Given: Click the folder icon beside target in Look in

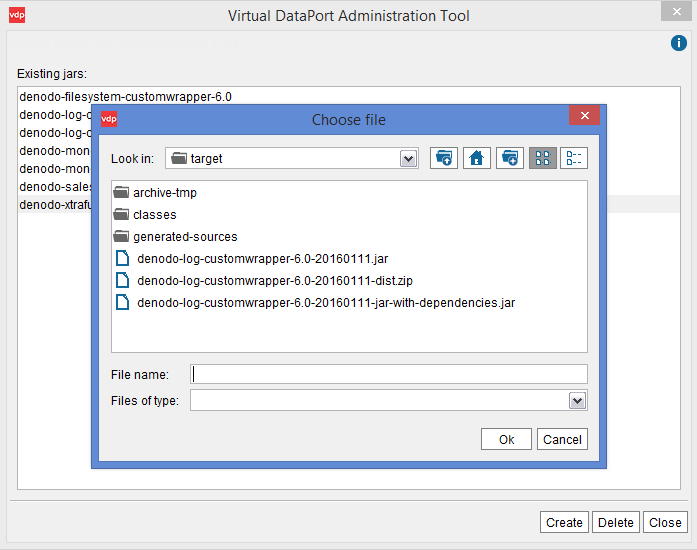Looking at the screenshot, I should point(179,158).
